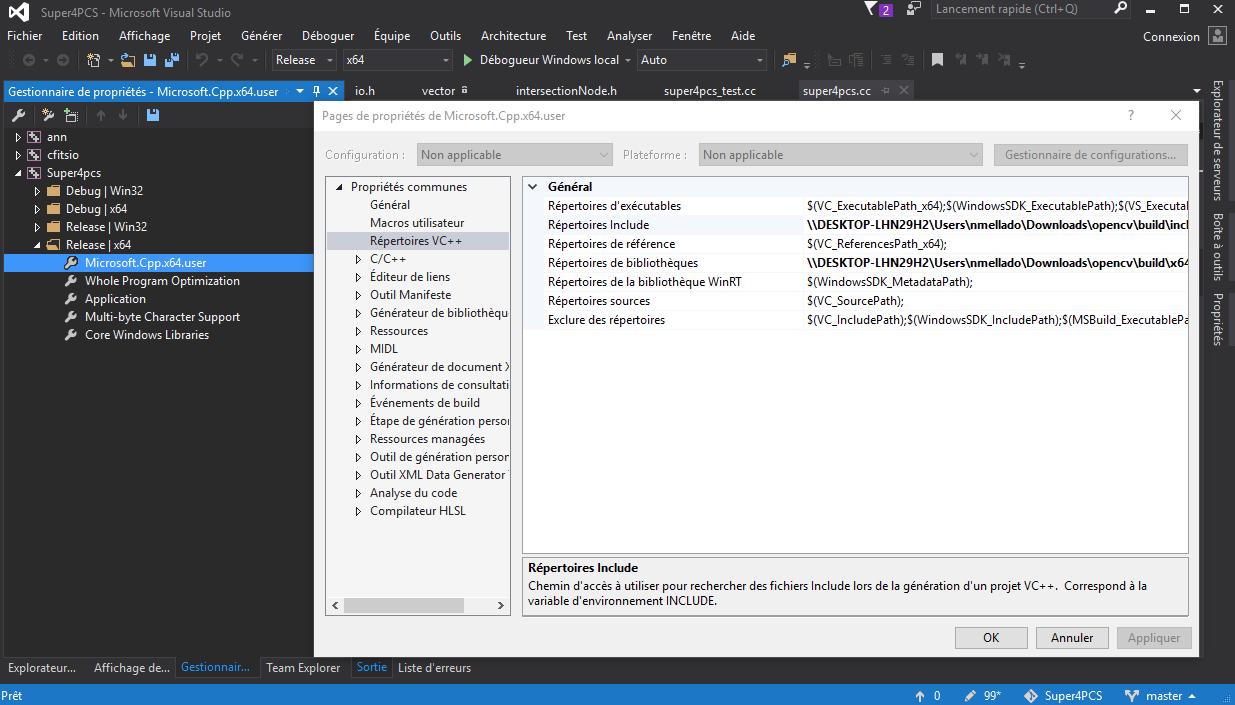Click the OK button
The height and width of the screenshot is (705, 1235).
[991, 638]
